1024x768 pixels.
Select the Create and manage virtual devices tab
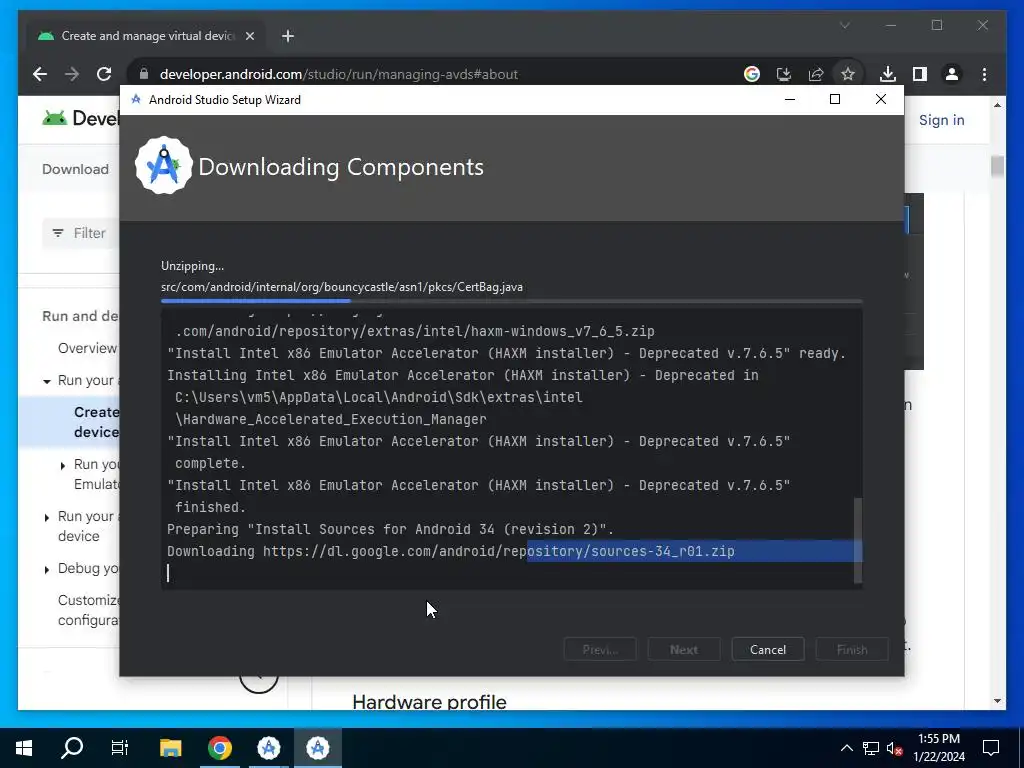pyautogui.click(x=146, y=36)
